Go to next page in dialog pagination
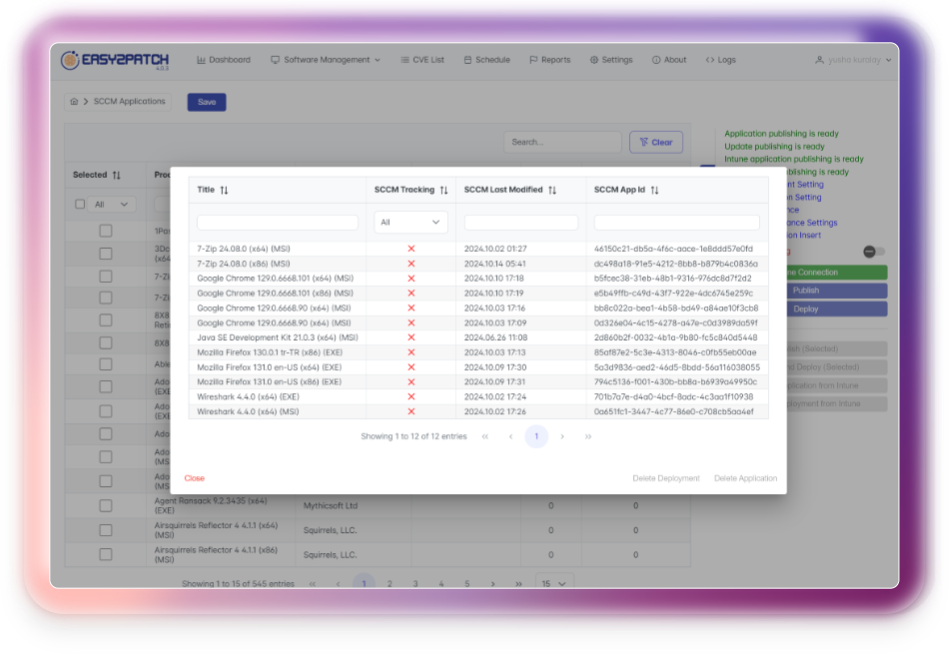Viewport: 949px width, 654px height. 562,436
